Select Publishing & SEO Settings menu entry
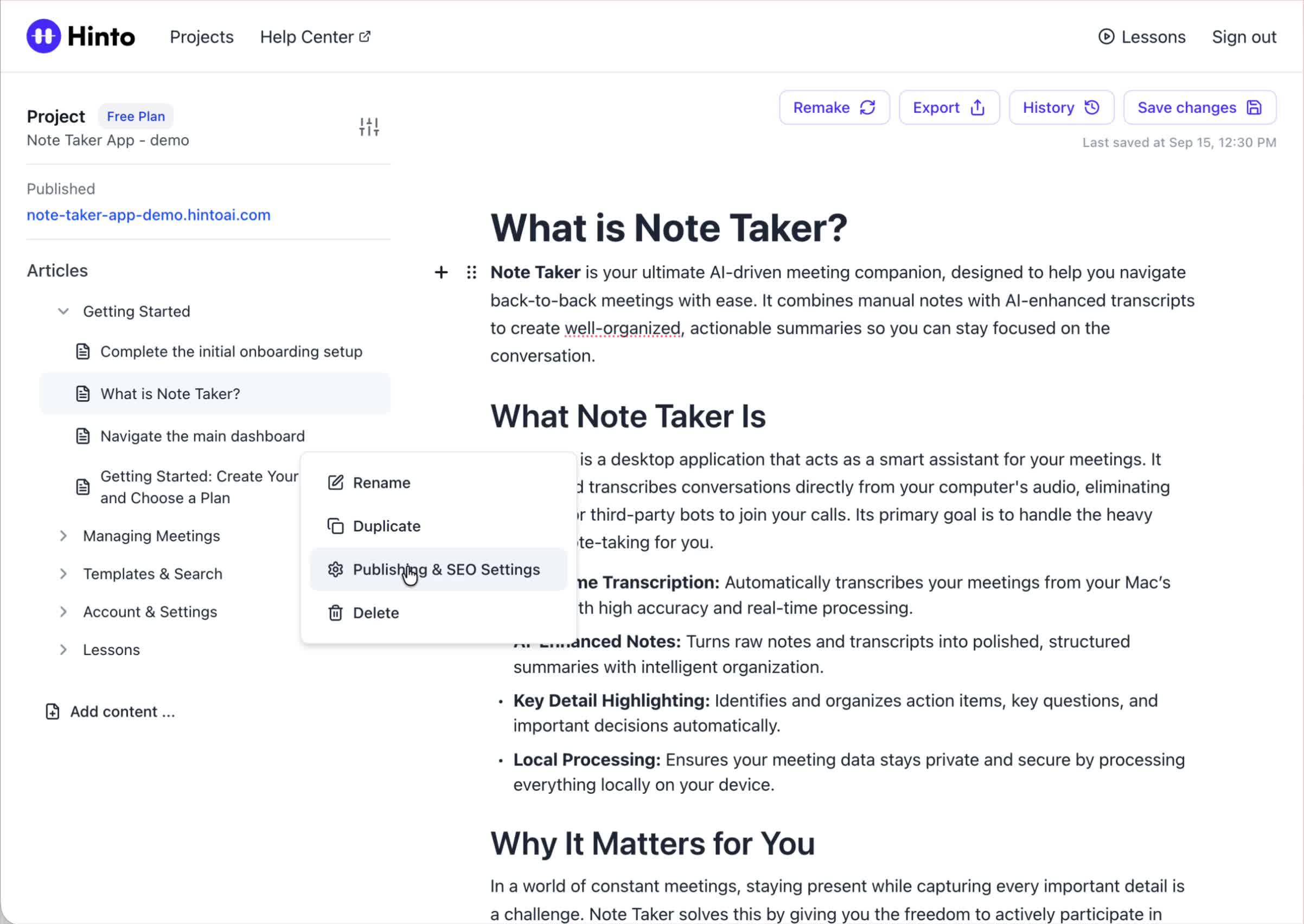1304x924 pixels. 446,569
